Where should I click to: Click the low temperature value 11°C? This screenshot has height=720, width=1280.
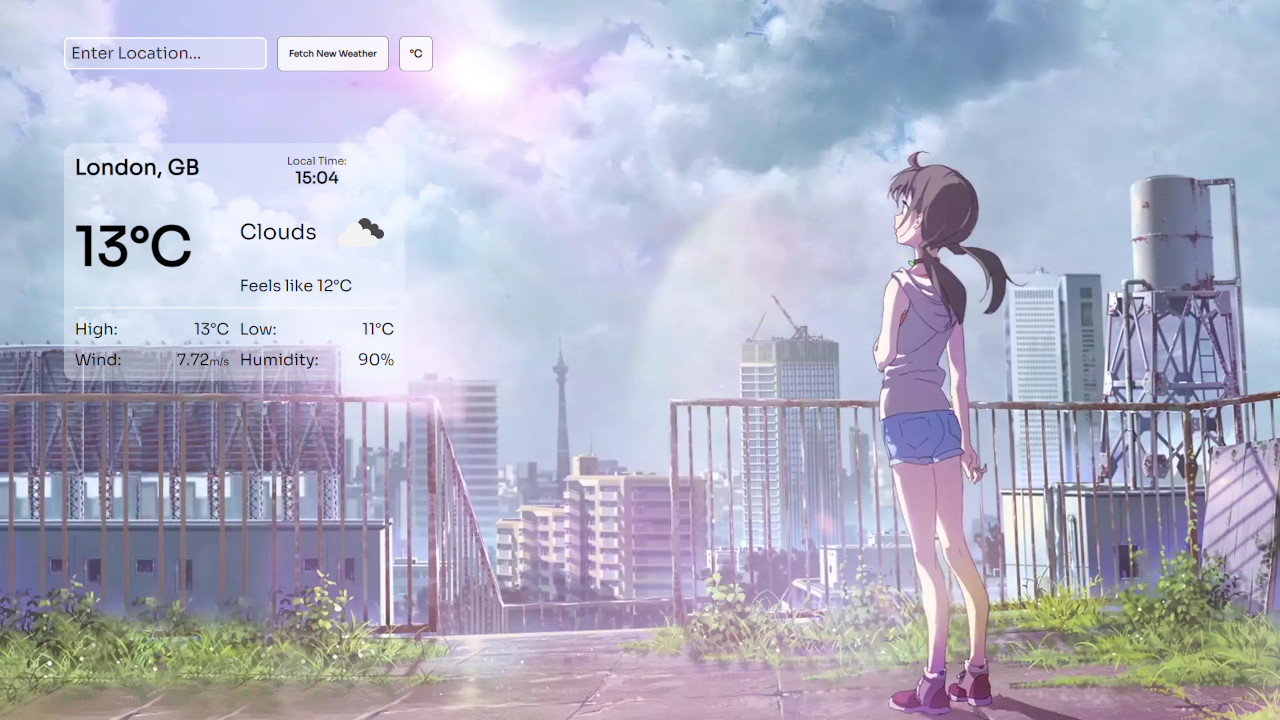(x=378, y=329)
